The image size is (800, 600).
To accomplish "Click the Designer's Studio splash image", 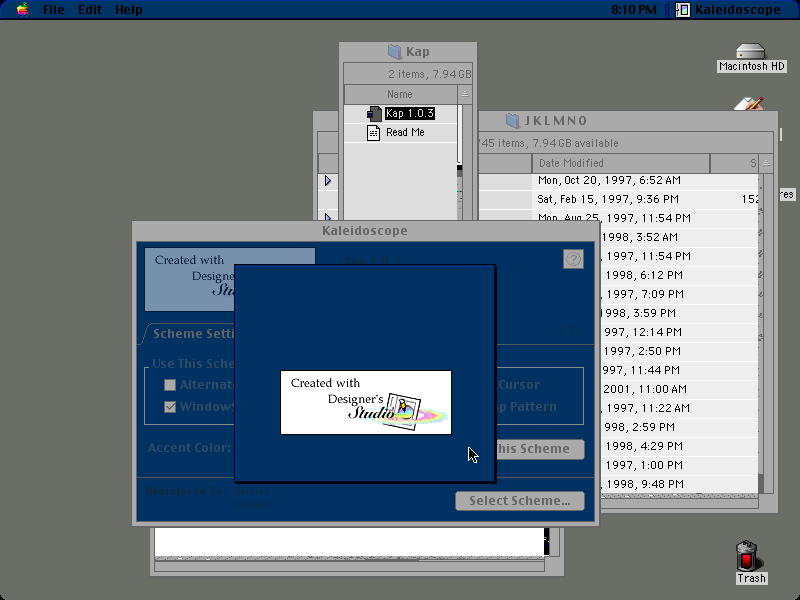I will tap(366, 403).
